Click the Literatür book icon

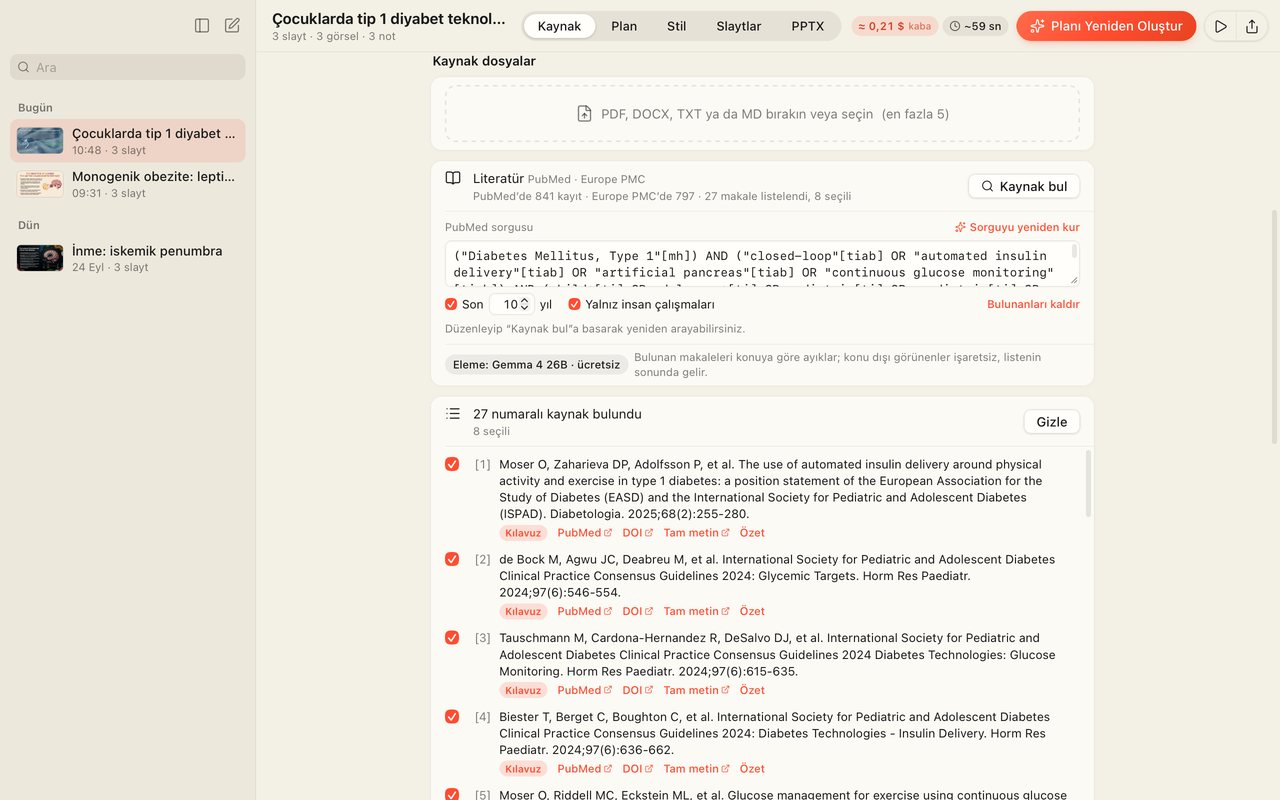pyautogui.click(x=453, y=178)
